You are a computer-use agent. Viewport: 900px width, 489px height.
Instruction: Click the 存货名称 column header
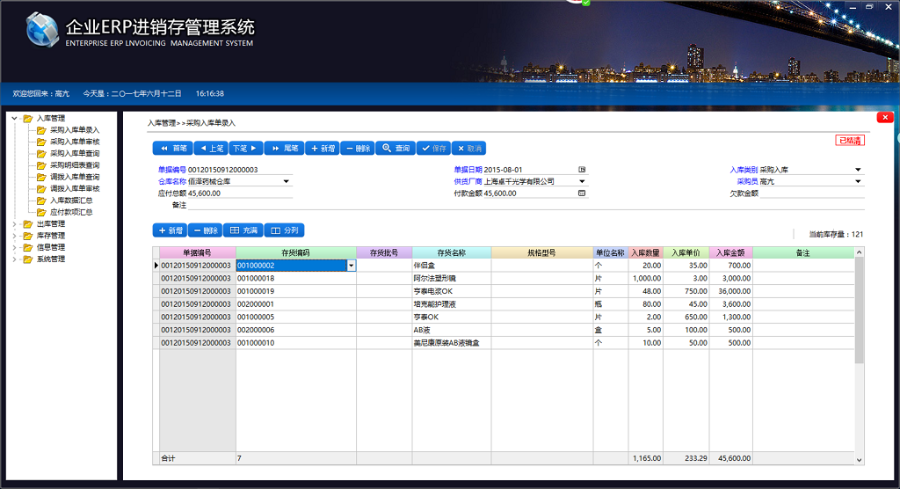click(x=451, y=253)
